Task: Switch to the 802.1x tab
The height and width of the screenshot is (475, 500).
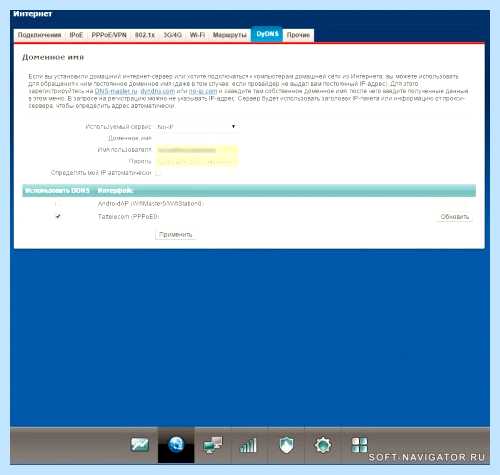Action: 145,35
